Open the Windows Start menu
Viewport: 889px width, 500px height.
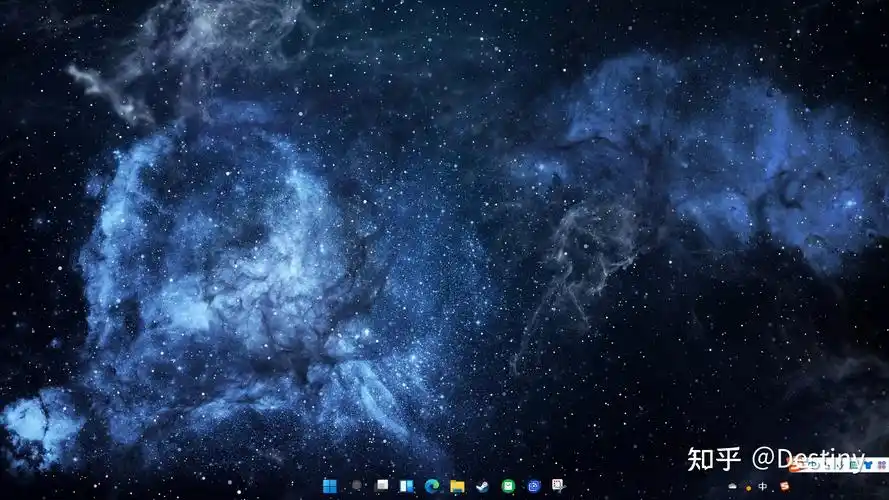pos(329,486)
